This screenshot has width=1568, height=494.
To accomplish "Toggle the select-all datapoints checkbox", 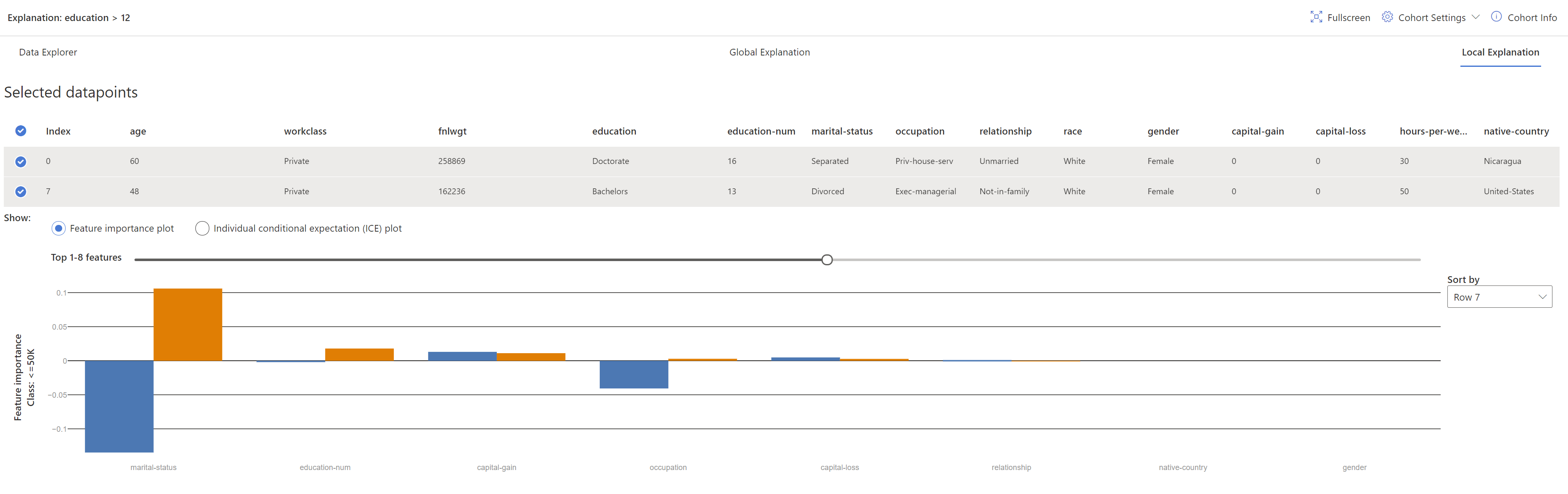I will (x=20, y=130).
